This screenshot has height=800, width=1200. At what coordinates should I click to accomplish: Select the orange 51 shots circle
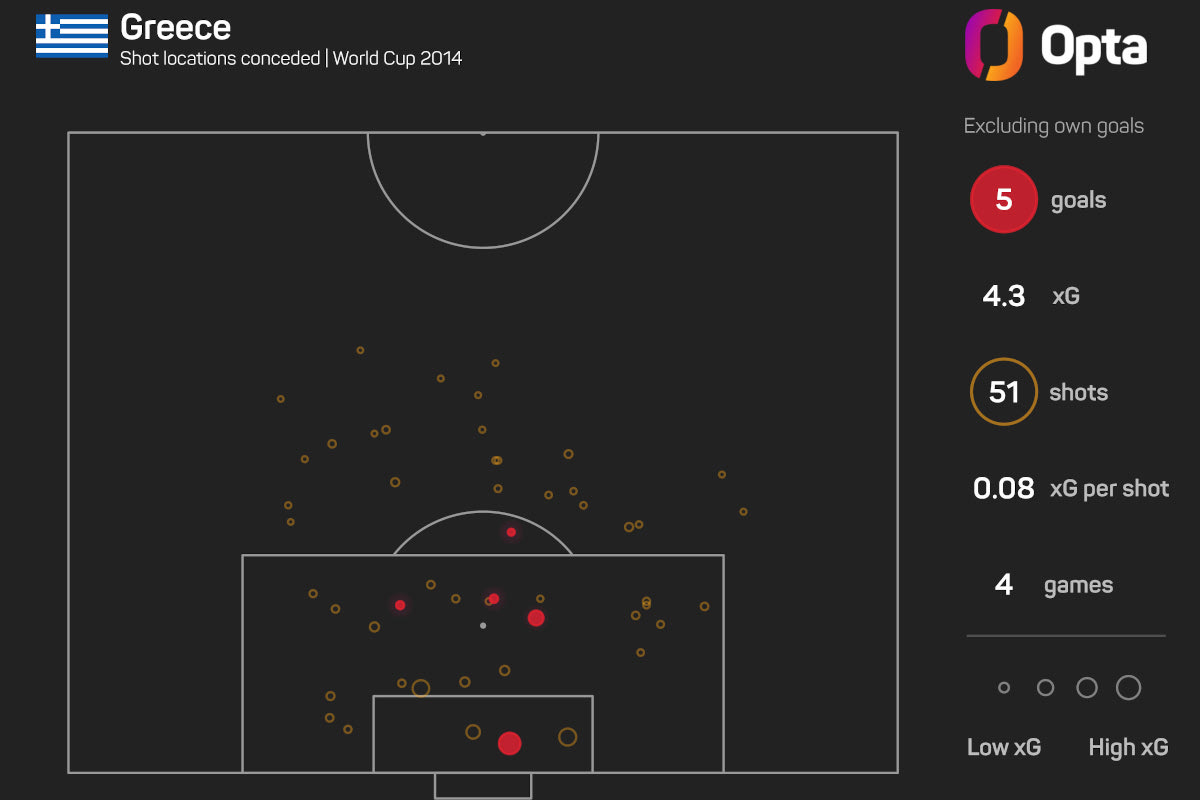[1003, 392]
